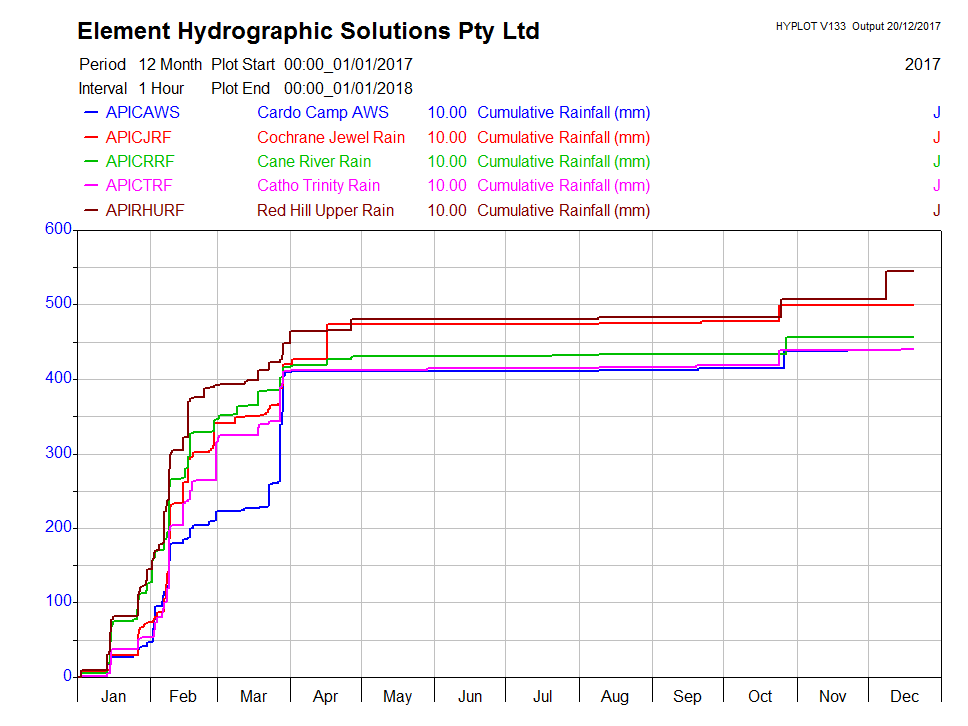The height and width of the screenshot is (726, 968).
Task: Select the Cardo Camp AWS station name
Action: pos(322,113)
